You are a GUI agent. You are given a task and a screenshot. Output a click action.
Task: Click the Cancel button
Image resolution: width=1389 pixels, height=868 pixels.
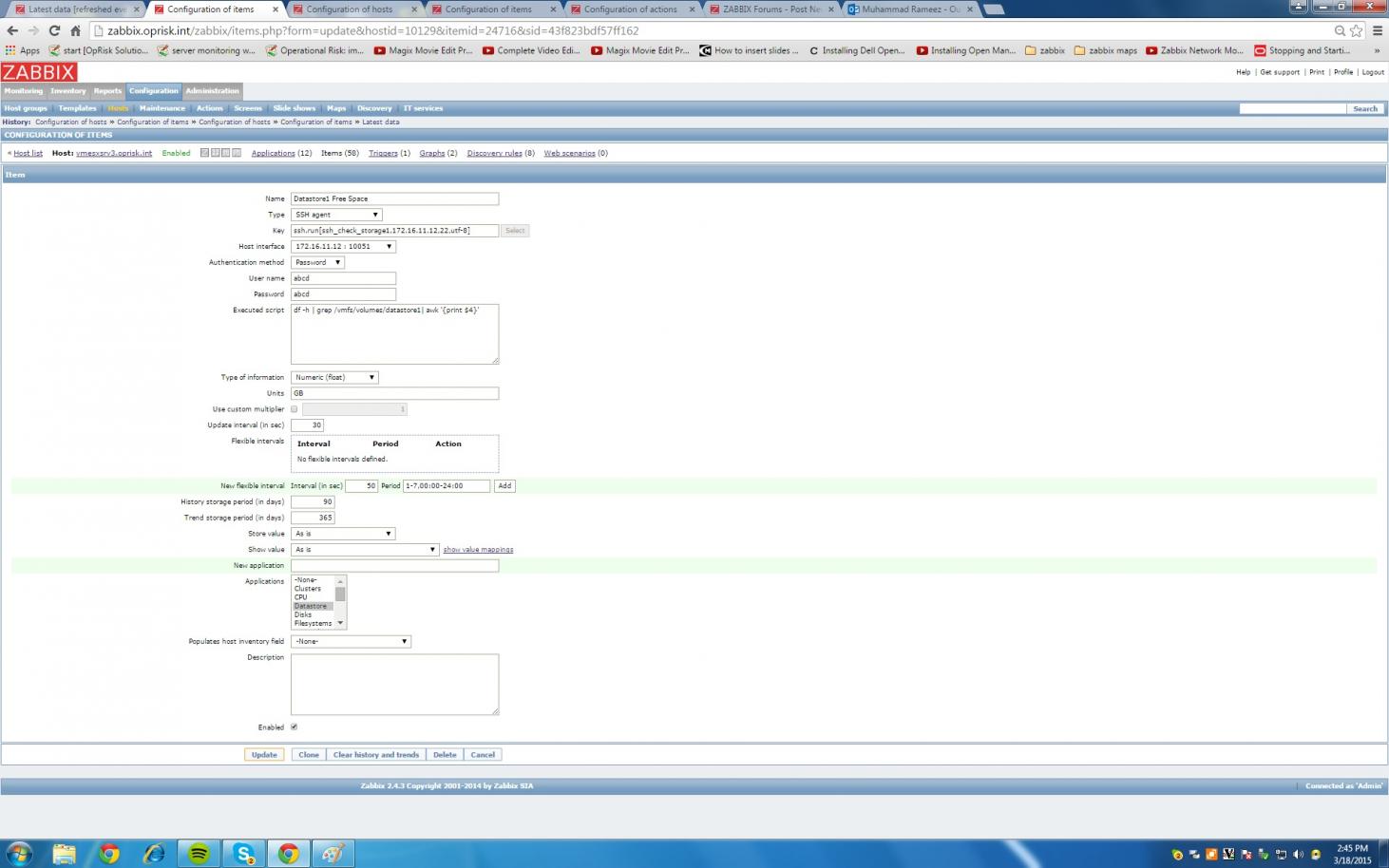click(x=483, y=755)
